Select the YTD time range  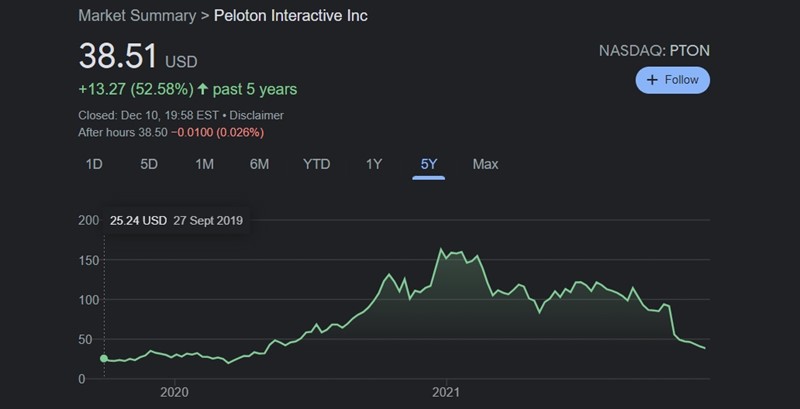coord(316,164)
